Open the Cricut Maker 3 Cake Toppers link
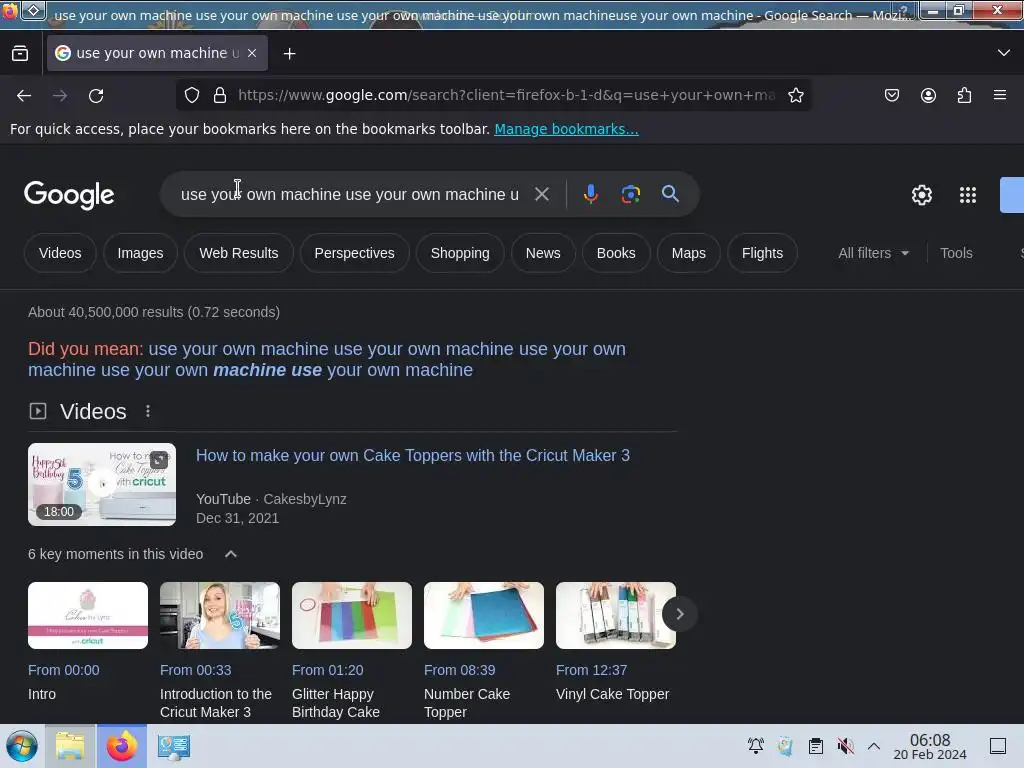Viewport: 1024px width, 768px height. [x=413, y=455]
